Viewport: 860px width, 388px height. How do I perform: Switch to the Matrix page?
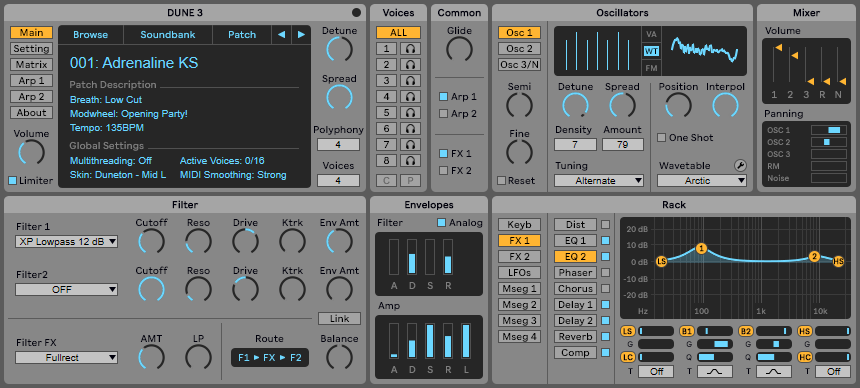(31, 65)
